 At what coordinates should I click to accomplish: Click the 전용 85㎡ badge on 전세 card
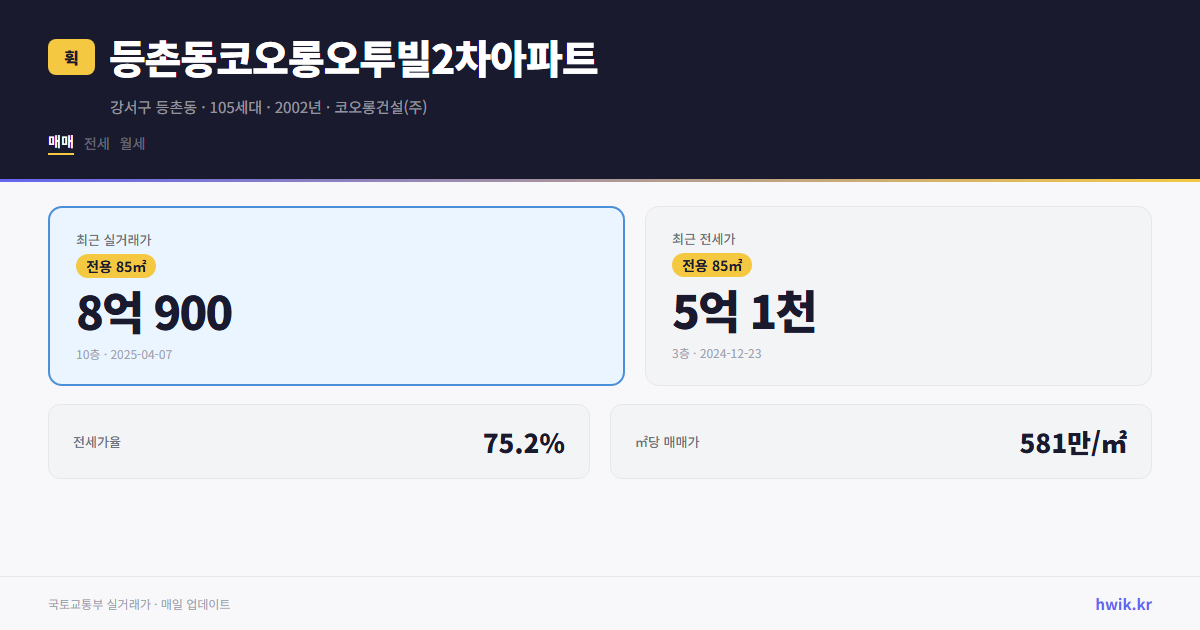pyautogui.click(x=713, y=266)
